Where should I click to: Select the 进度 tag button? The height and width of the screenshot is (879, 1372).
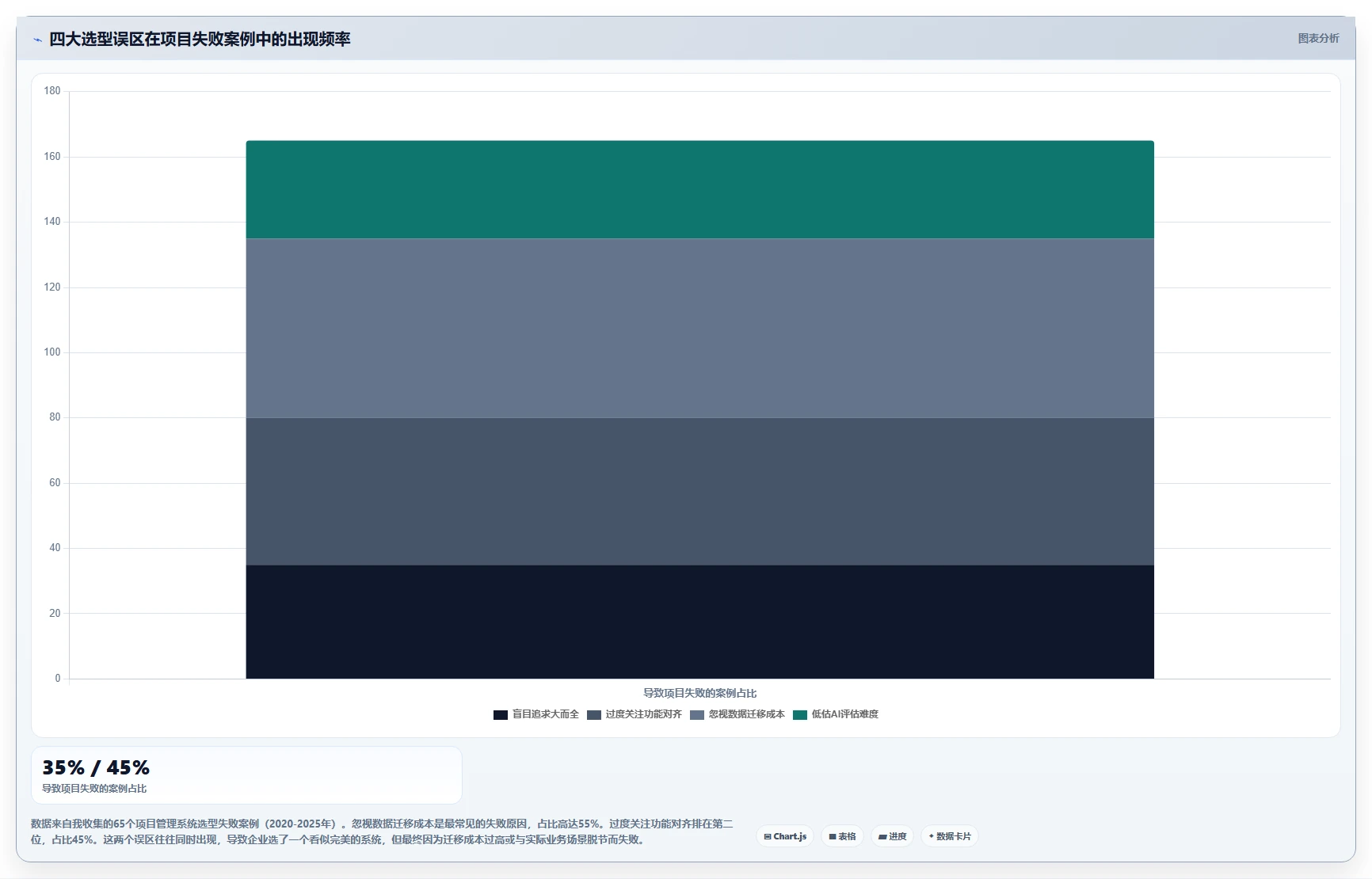tap(892, 836)
